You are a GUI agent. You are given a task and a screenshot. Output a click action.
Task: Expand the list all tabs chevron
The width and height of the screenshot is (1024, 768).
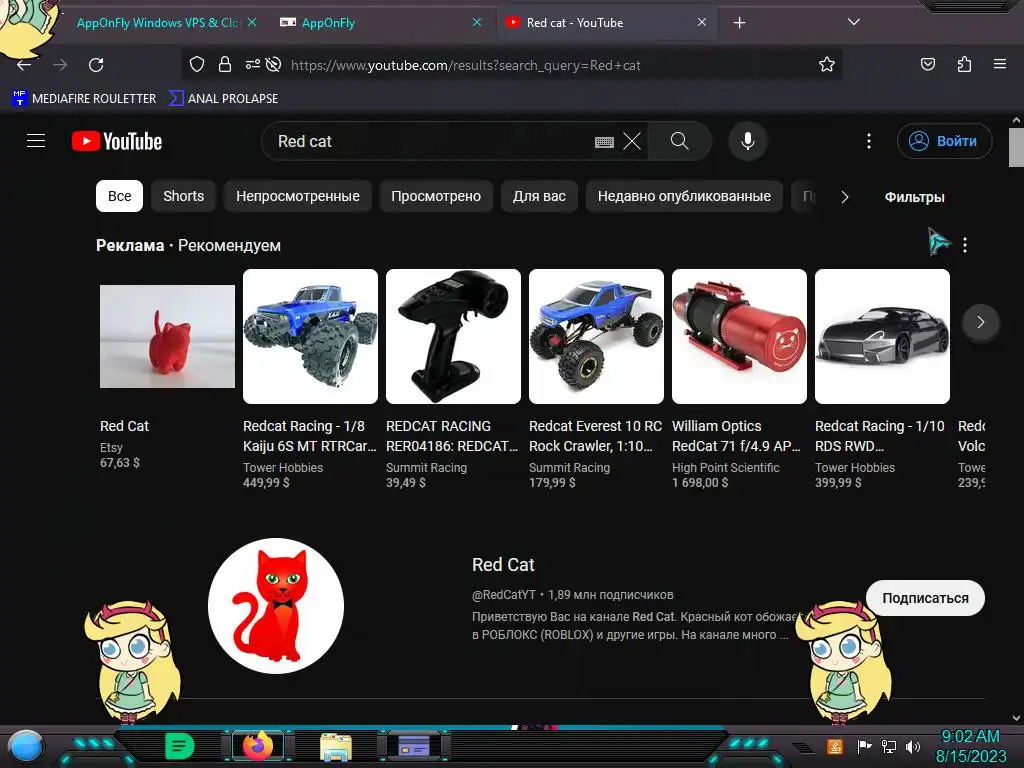[854, 22]
